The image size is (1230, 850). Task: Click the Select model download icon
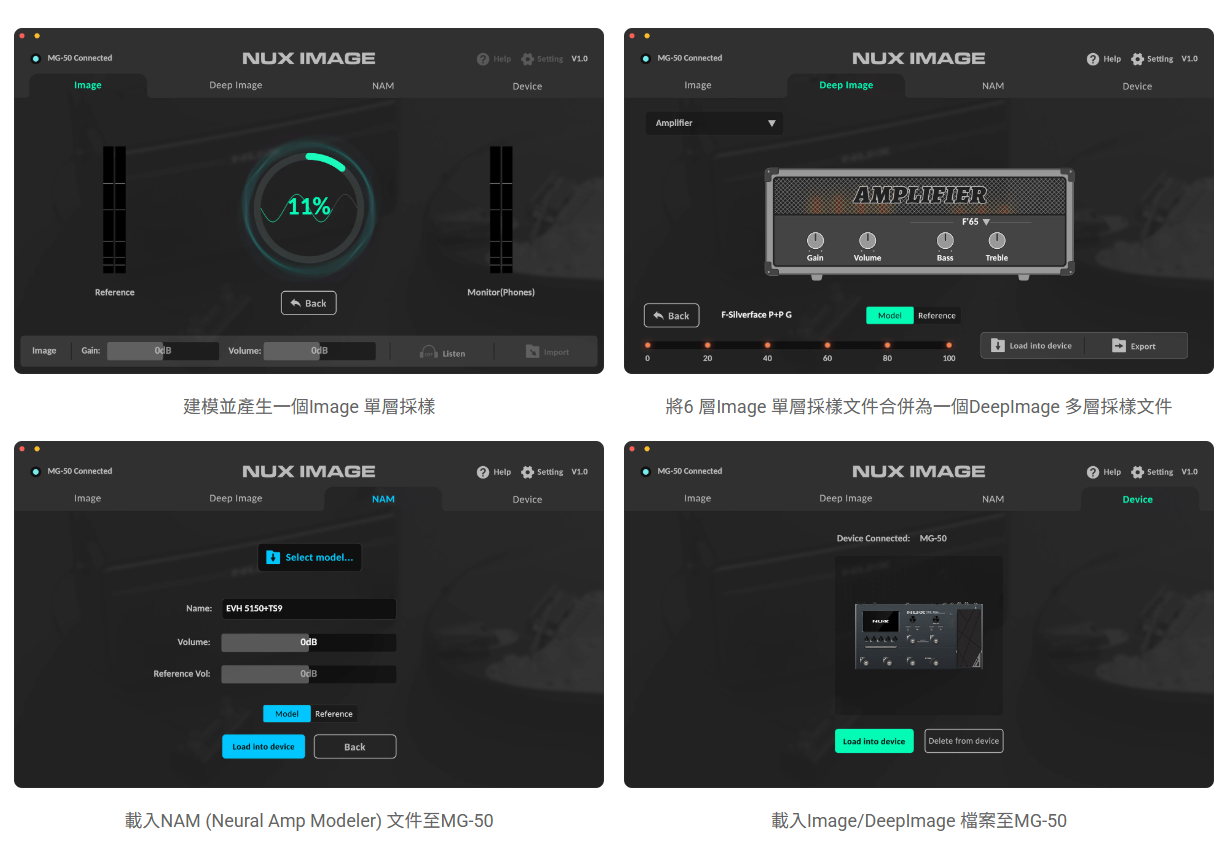coord(273,557)
